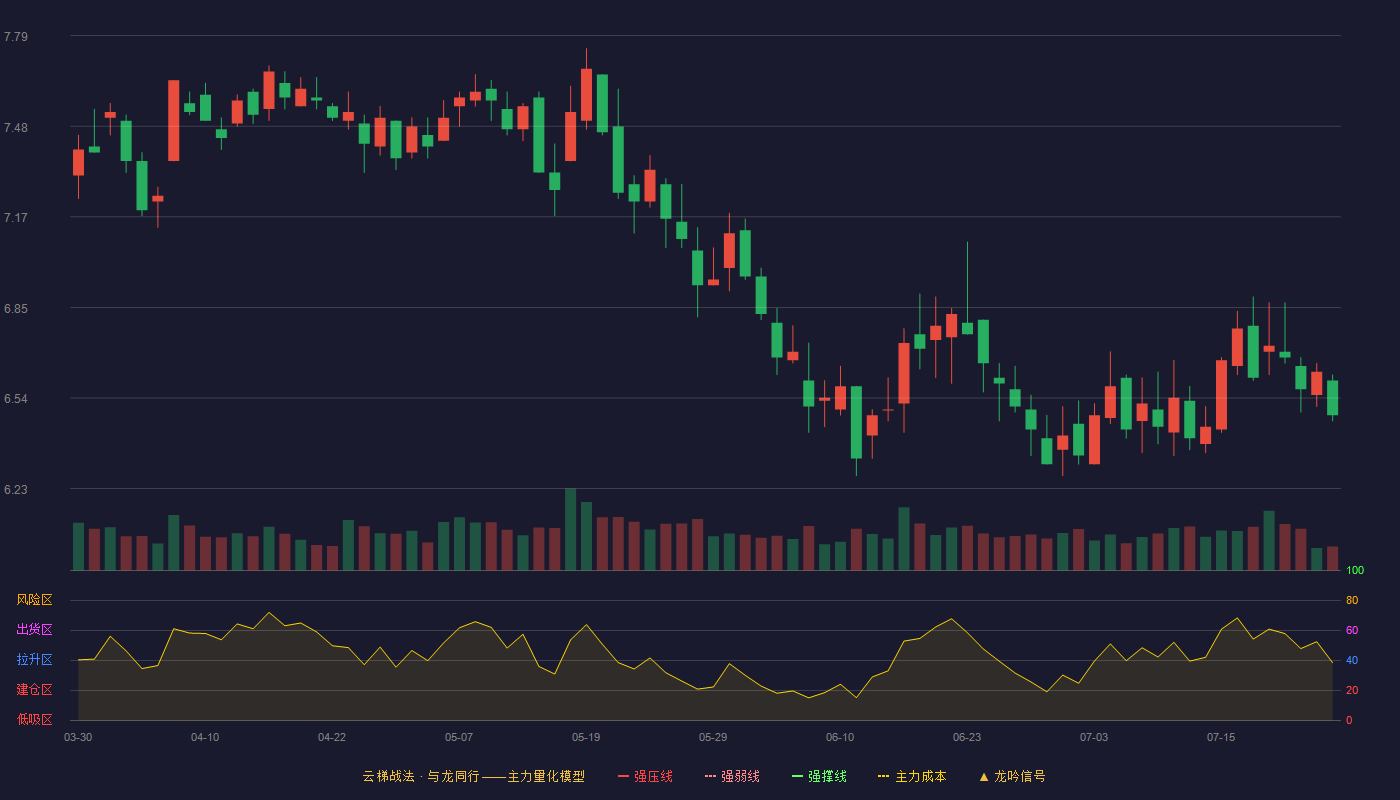
Task: Toggle the 强弱线 legend series
Action: (x=732, y=776)
